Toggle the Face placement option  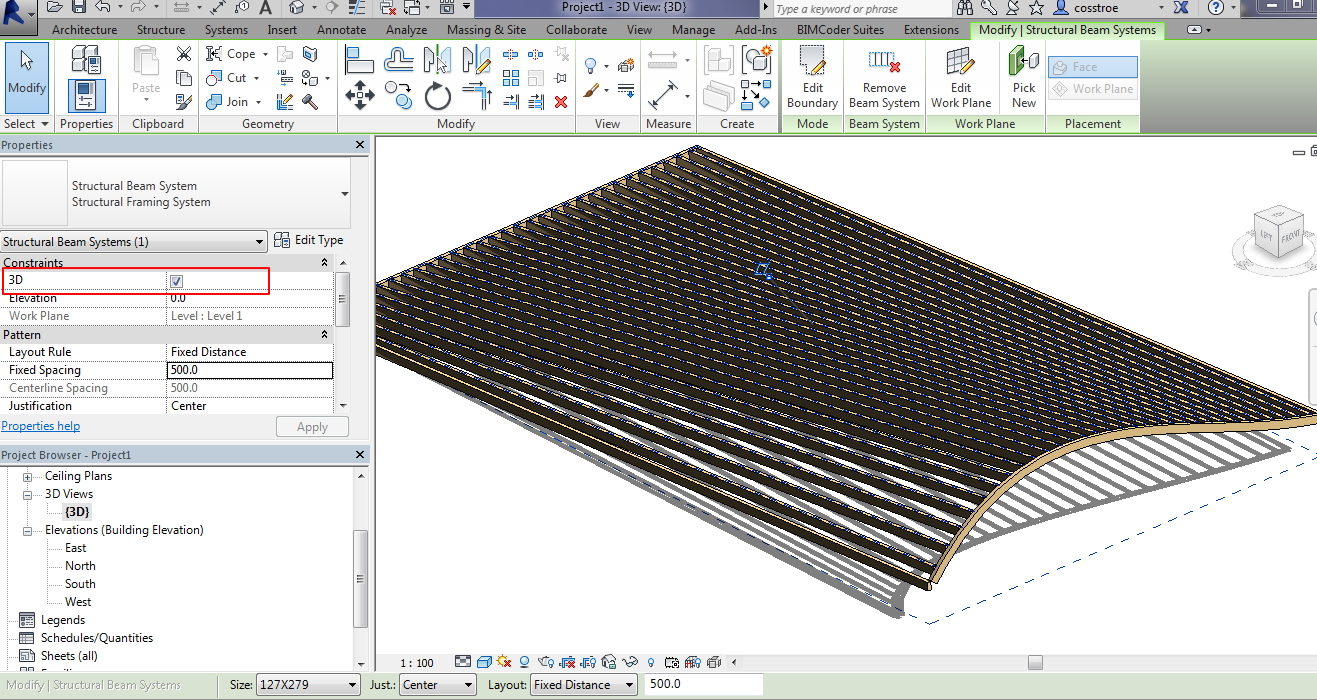[1092, 67]
